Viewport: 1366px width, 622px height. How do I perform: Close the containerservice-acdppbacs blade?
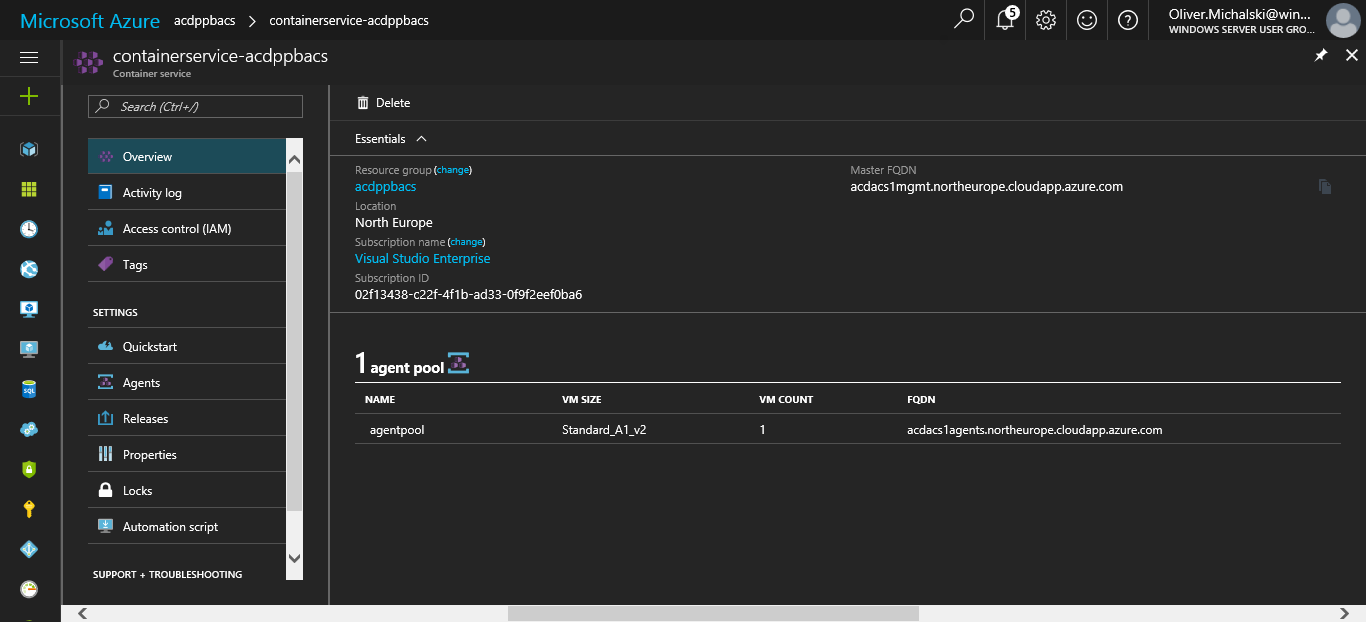(x=1352, y=56)
